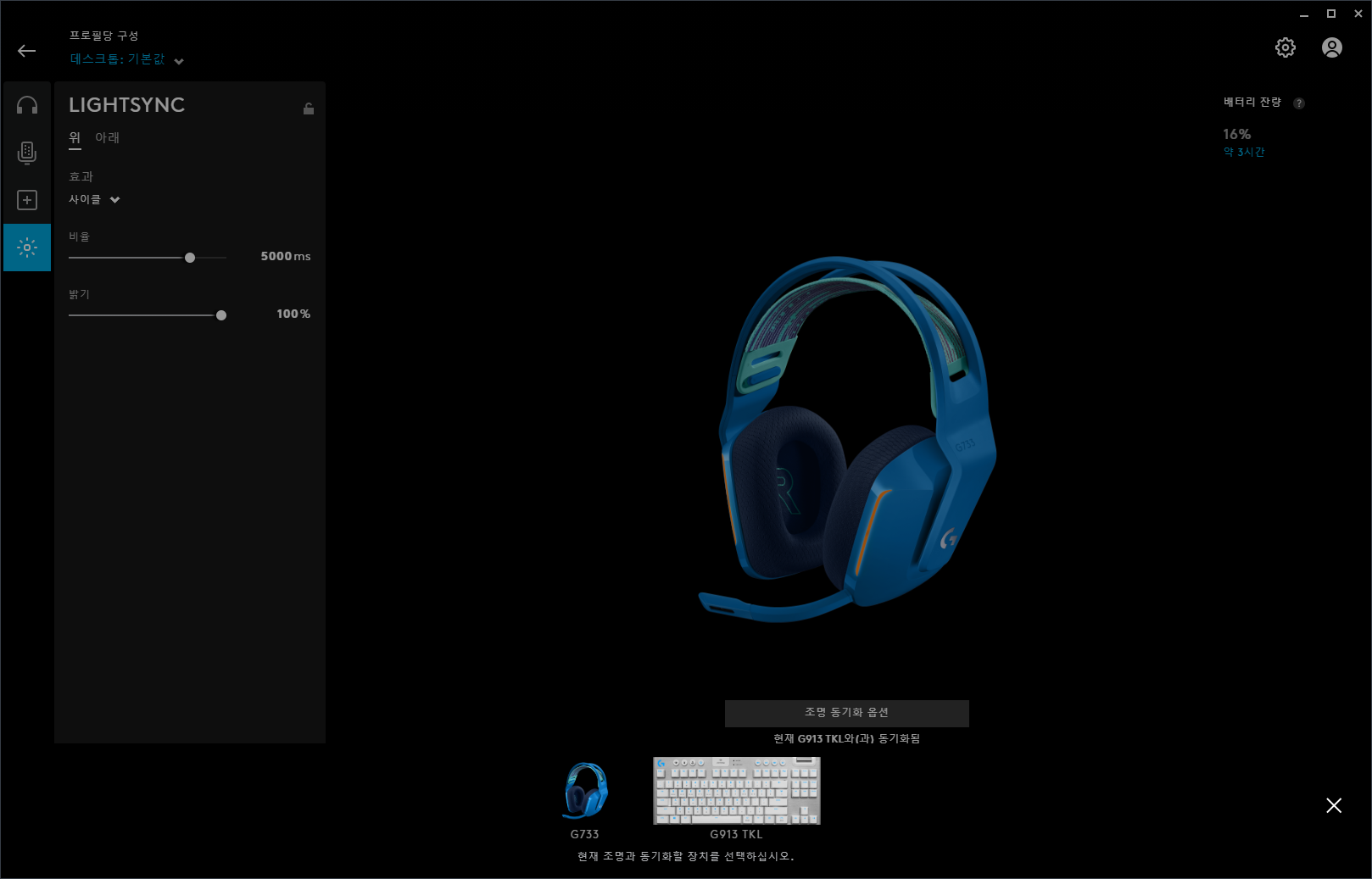Click the large G733 headset image

point(847,439)
